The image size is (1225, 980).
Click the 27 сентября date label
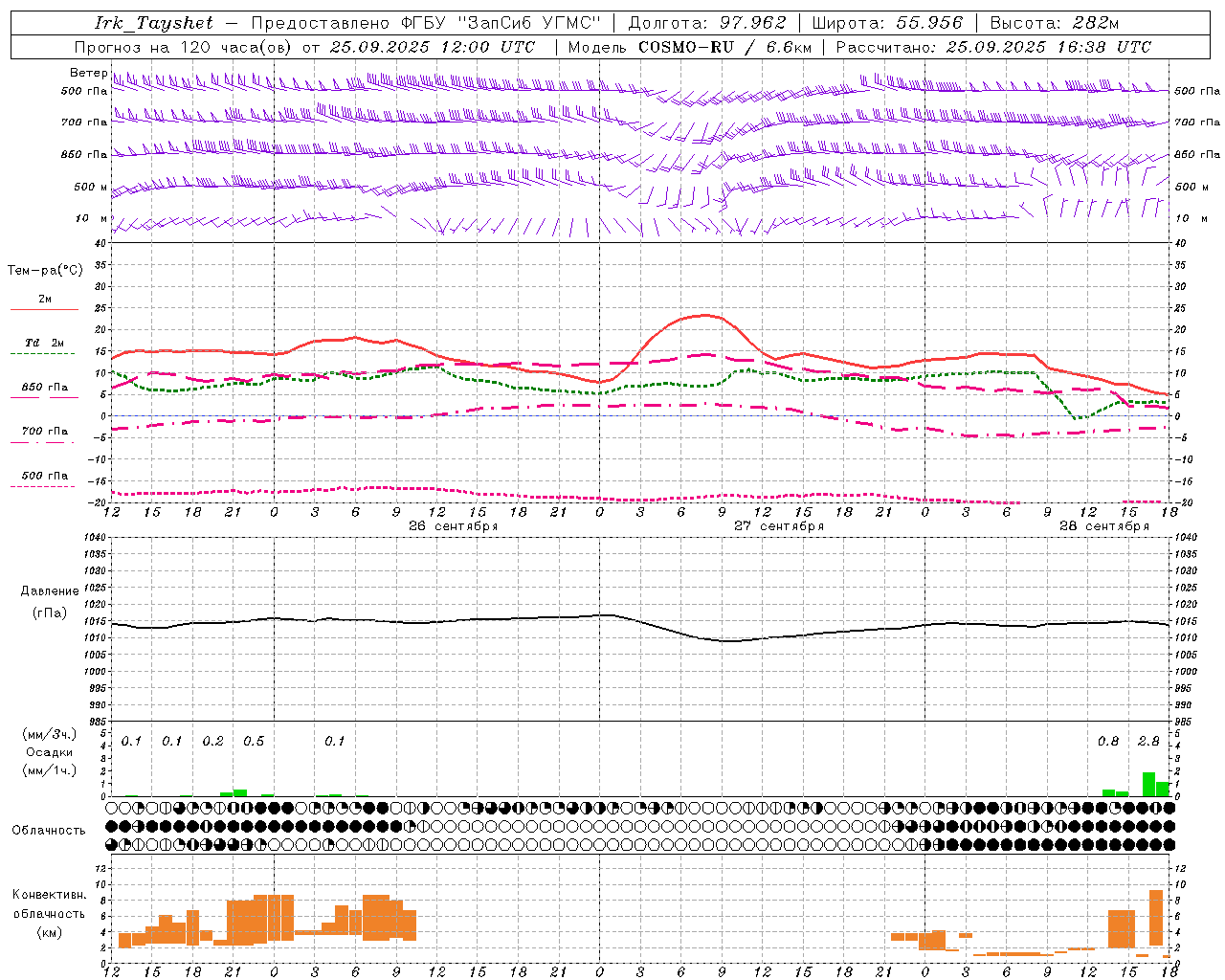click(779, 526)
